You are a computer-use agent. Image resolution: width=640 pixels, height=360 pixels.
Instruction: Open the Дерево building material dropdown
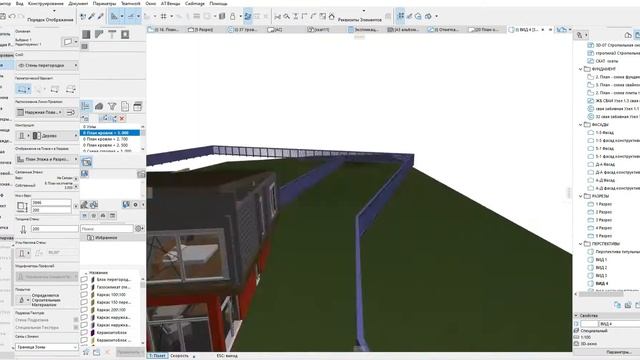point(55,136)
